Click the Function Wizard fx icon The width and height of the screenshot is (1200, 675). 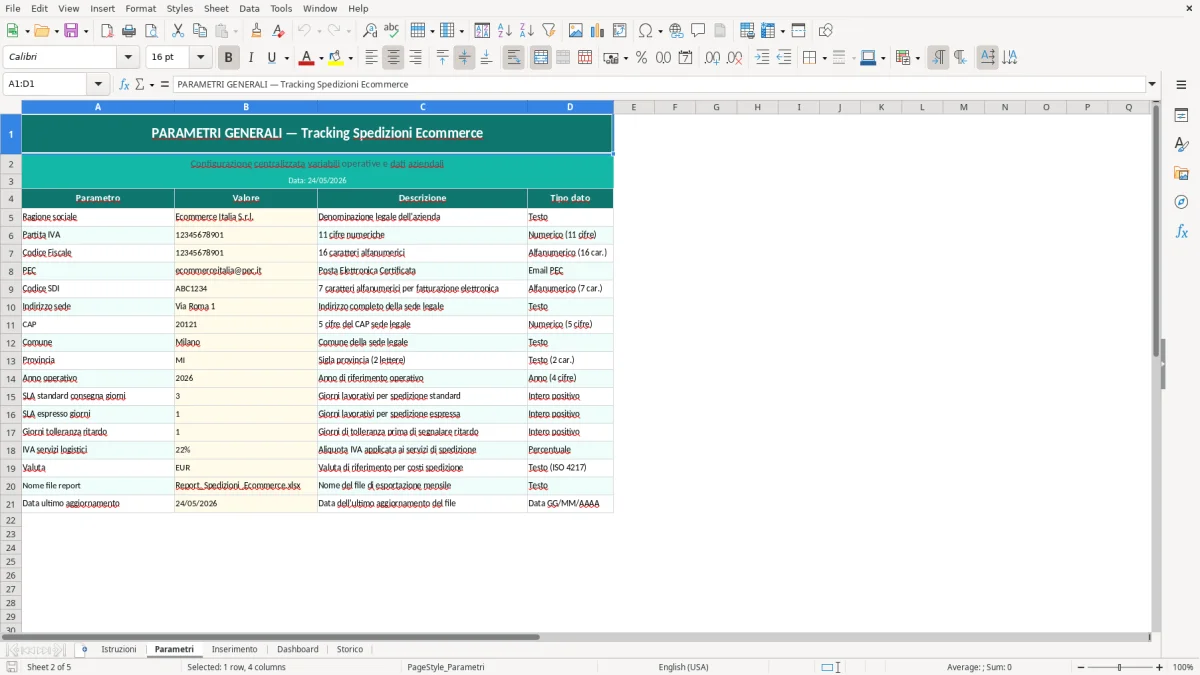[124, 84]
